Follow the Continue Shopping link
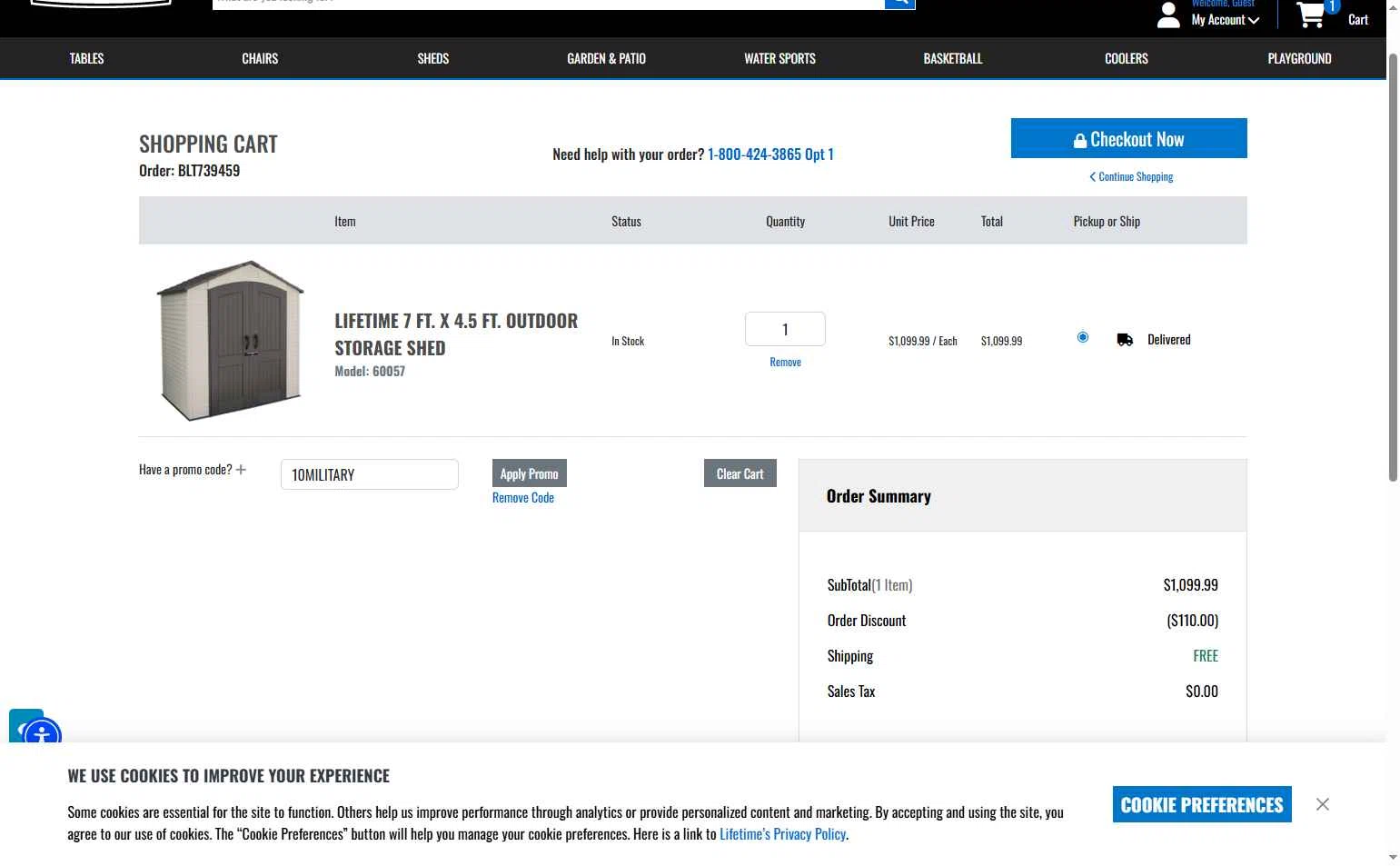 [1131, 177]
